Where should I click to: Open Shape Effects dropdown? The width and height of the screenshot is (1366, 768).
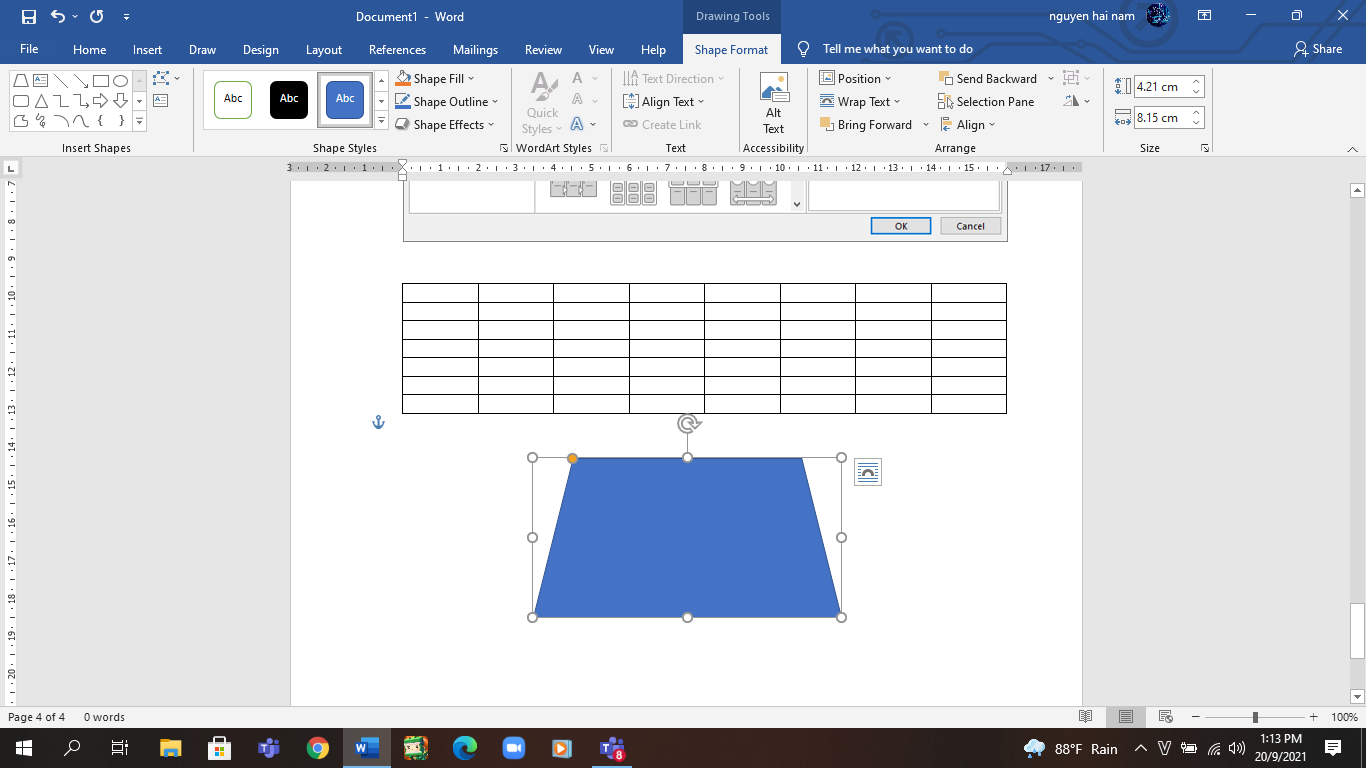pos(444,125)
